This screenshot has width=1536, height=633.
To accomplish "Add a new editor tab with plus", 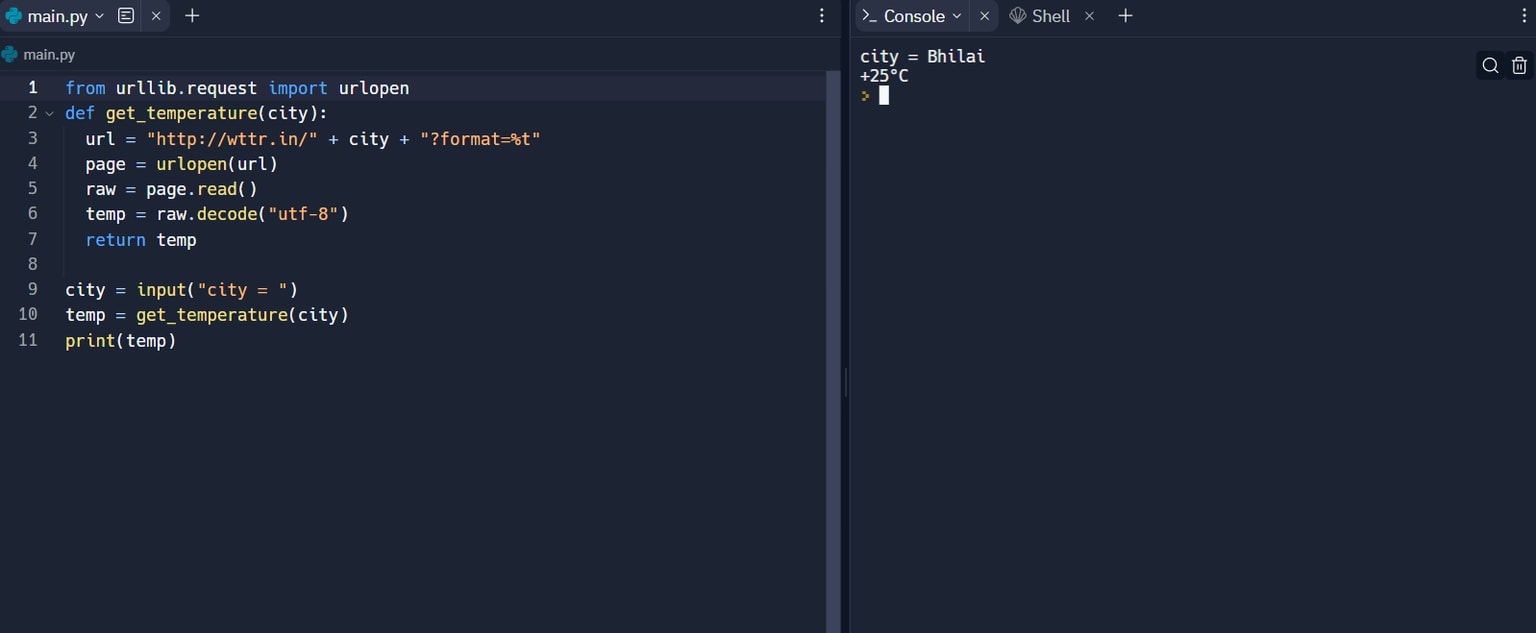I will (x=193, y=16).
